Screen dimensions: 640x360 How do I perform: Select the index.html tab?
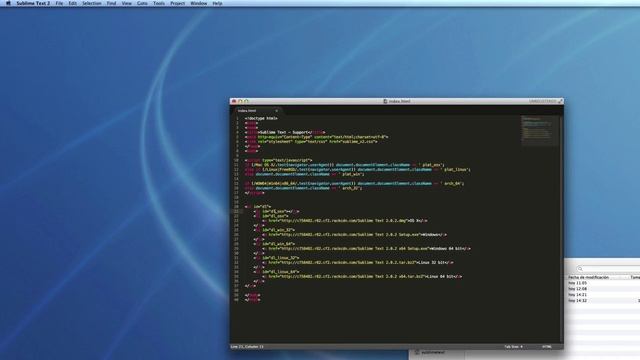tap(256, 111)
